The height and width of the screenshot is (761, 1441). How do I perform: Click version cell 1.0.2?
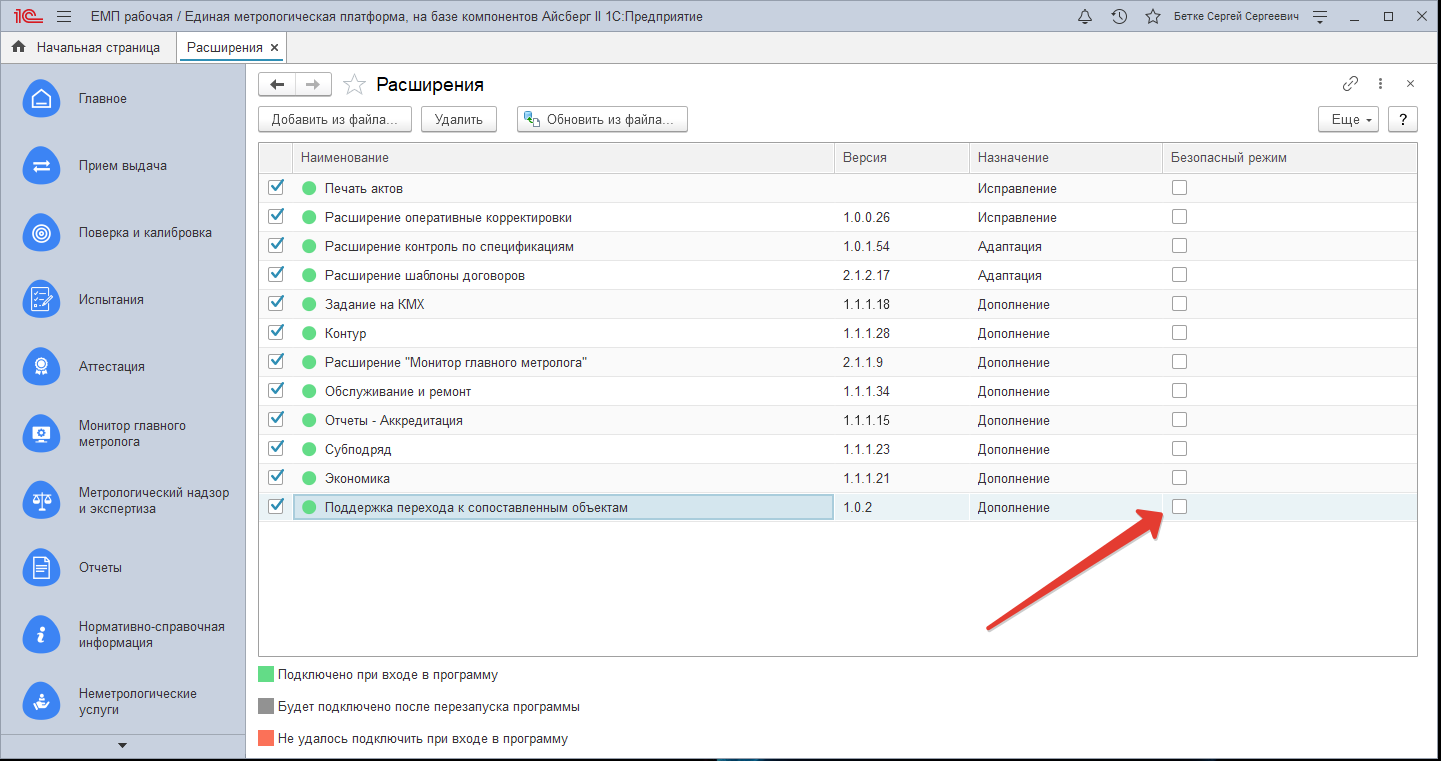pyautogui.click(x=902, y=507)
